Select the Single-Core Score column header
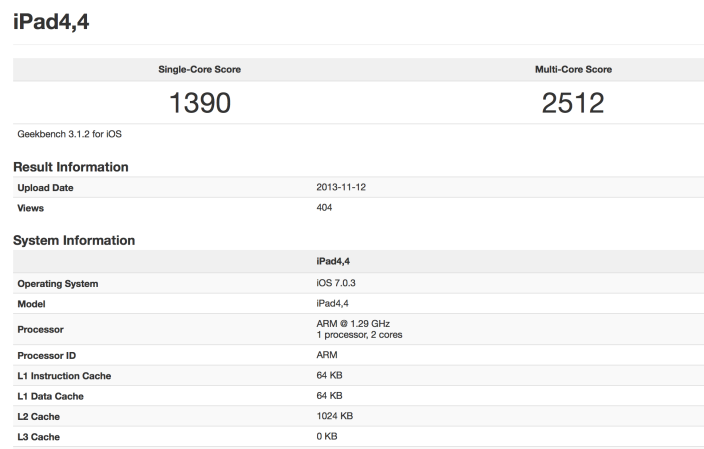Image resolution: width=704 pixels, height=449 pixels. click(x=200, y=69)
